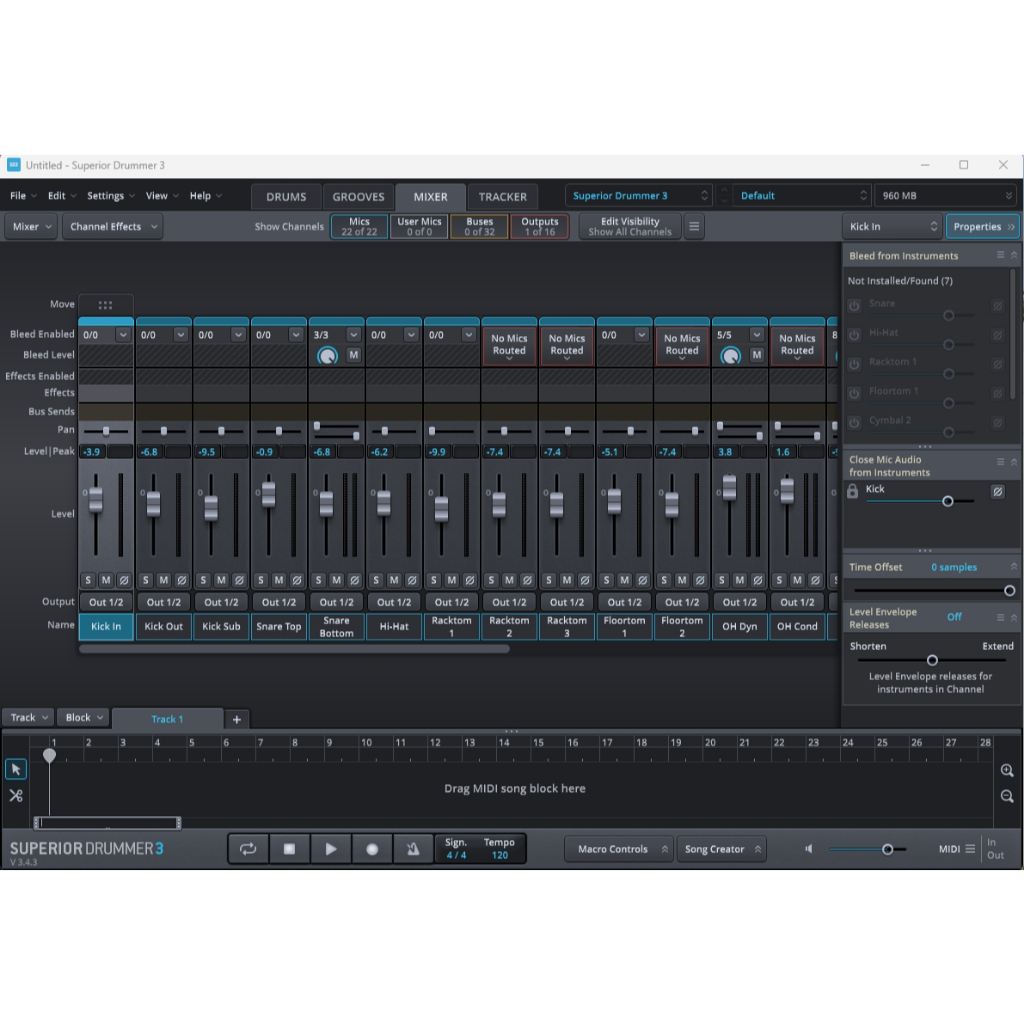1024x1024 pixels.
Task: Toggle the loop button in transport
Action: (x=248, y=849)
